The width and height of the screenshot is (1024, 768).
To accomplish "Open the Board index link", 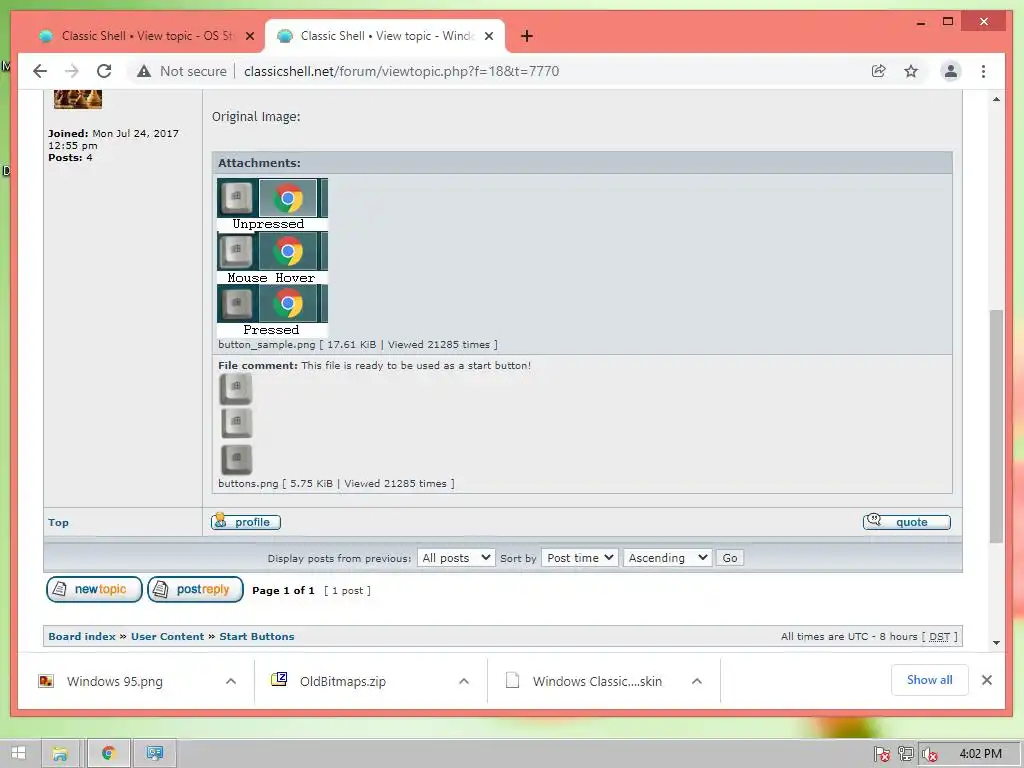I will (82, 636).
